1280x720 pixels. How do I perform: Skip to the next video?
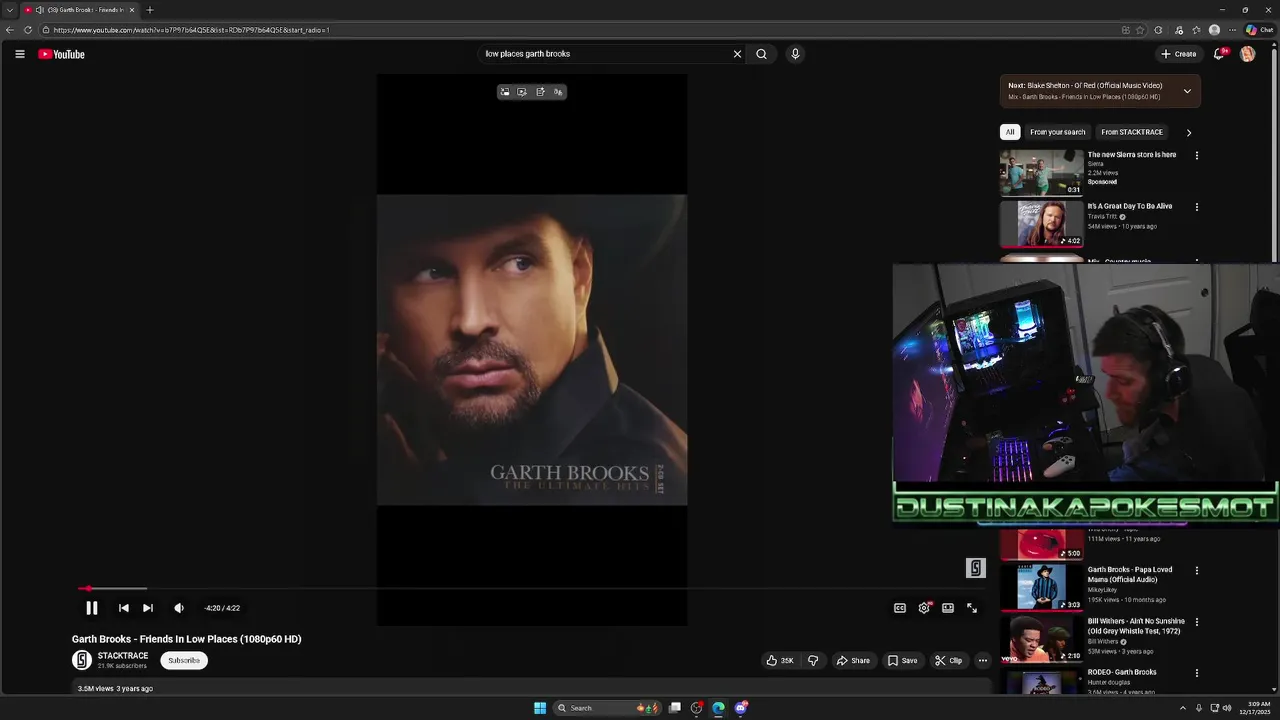[x=147, y=608]
